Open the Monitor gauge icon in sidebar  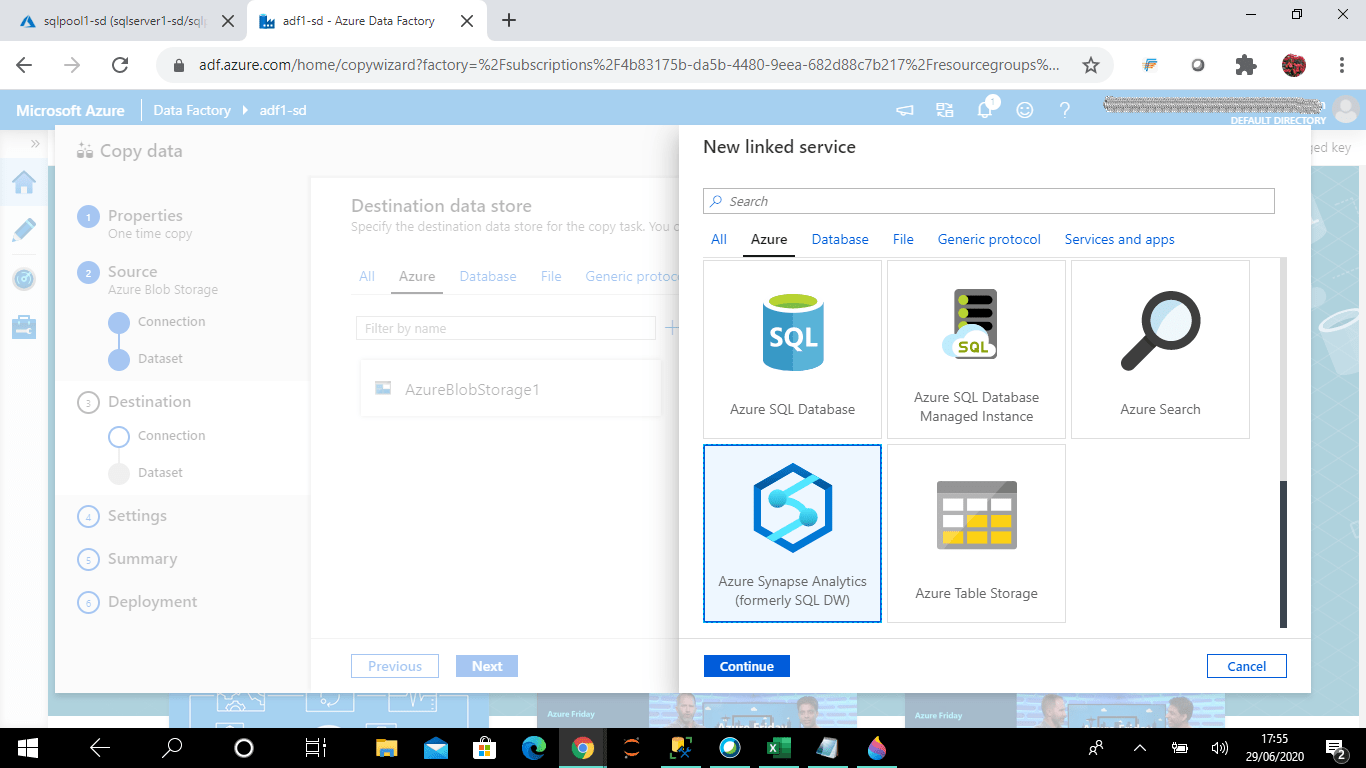pos(24,279)
